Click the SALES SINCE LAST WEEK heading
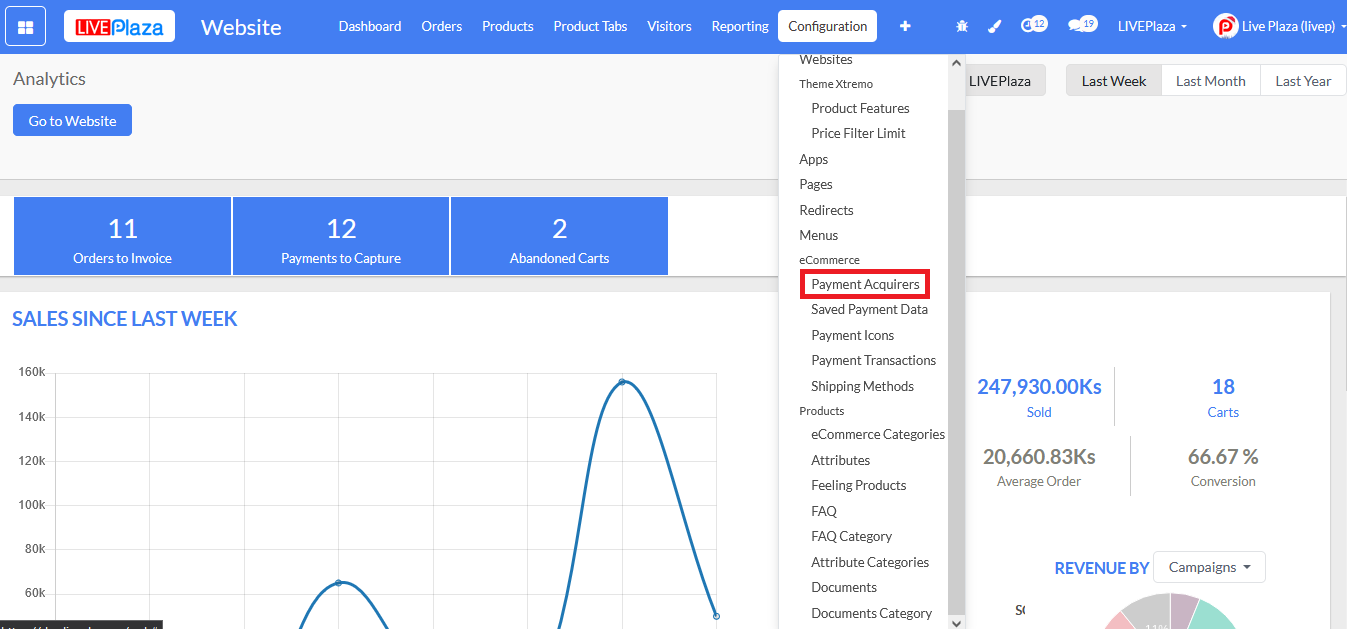 point(125,319)
